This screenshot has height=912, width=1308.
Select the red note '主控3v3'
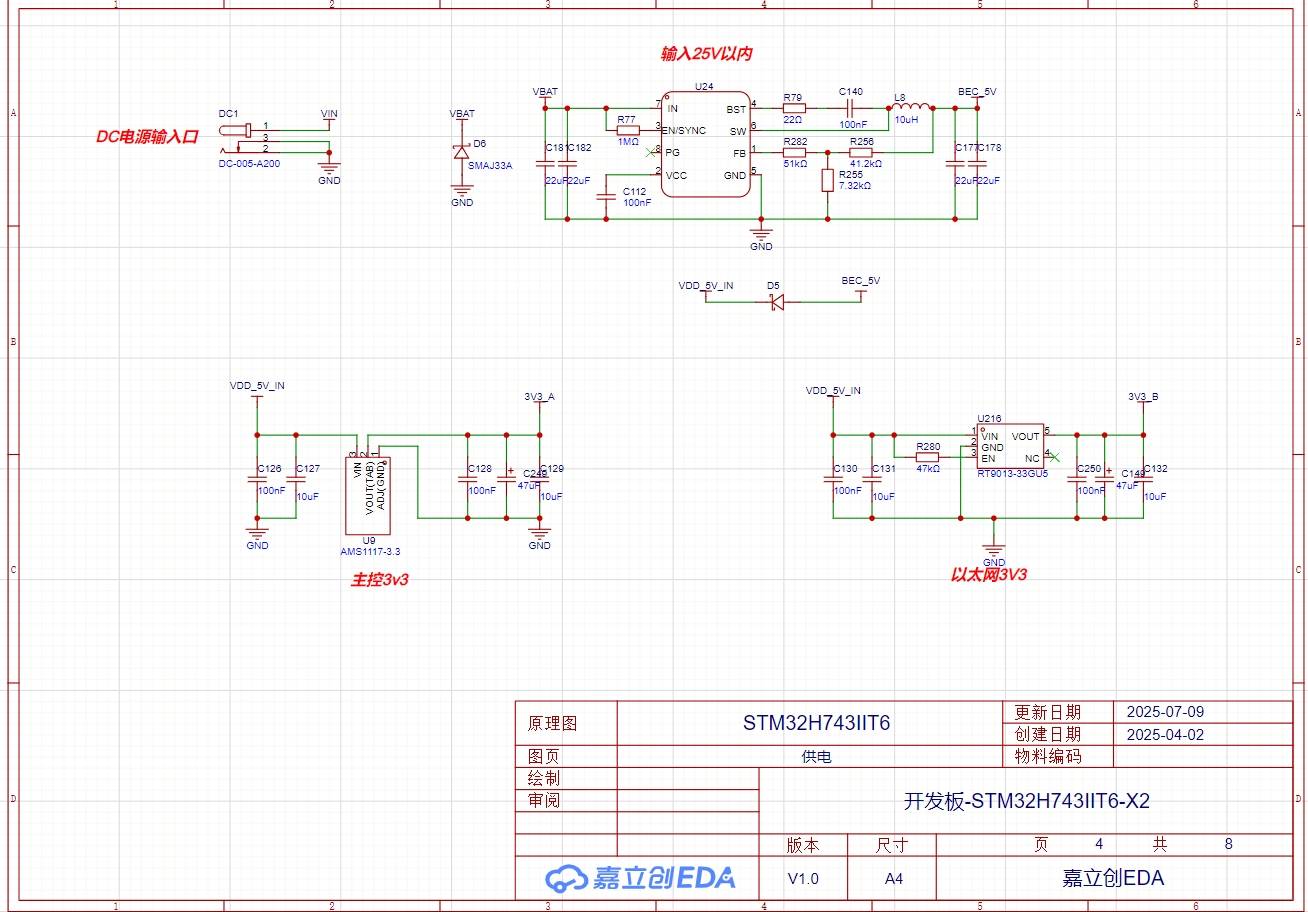click(x=380, y=579)
